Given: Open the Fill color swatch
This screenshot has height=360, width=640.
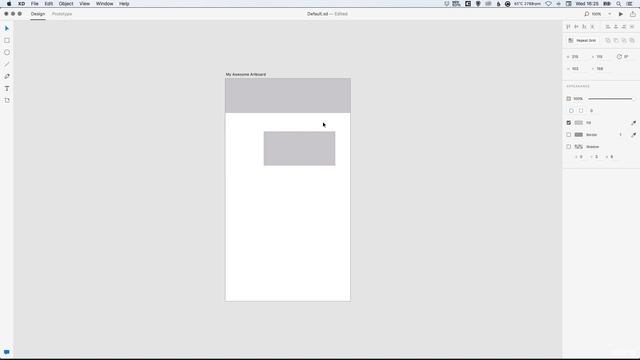Looking at the screenshot, I should pos(579,123).
